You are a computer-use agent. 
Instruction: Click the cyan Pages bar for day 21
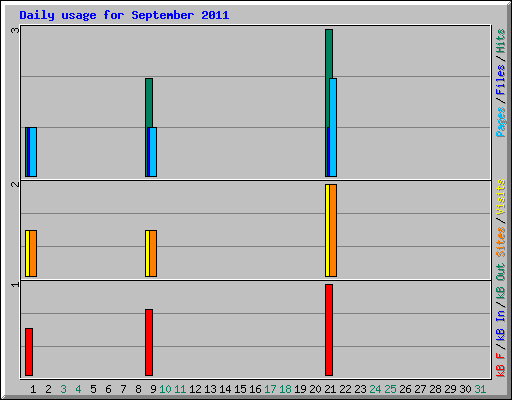click(333, 127)
